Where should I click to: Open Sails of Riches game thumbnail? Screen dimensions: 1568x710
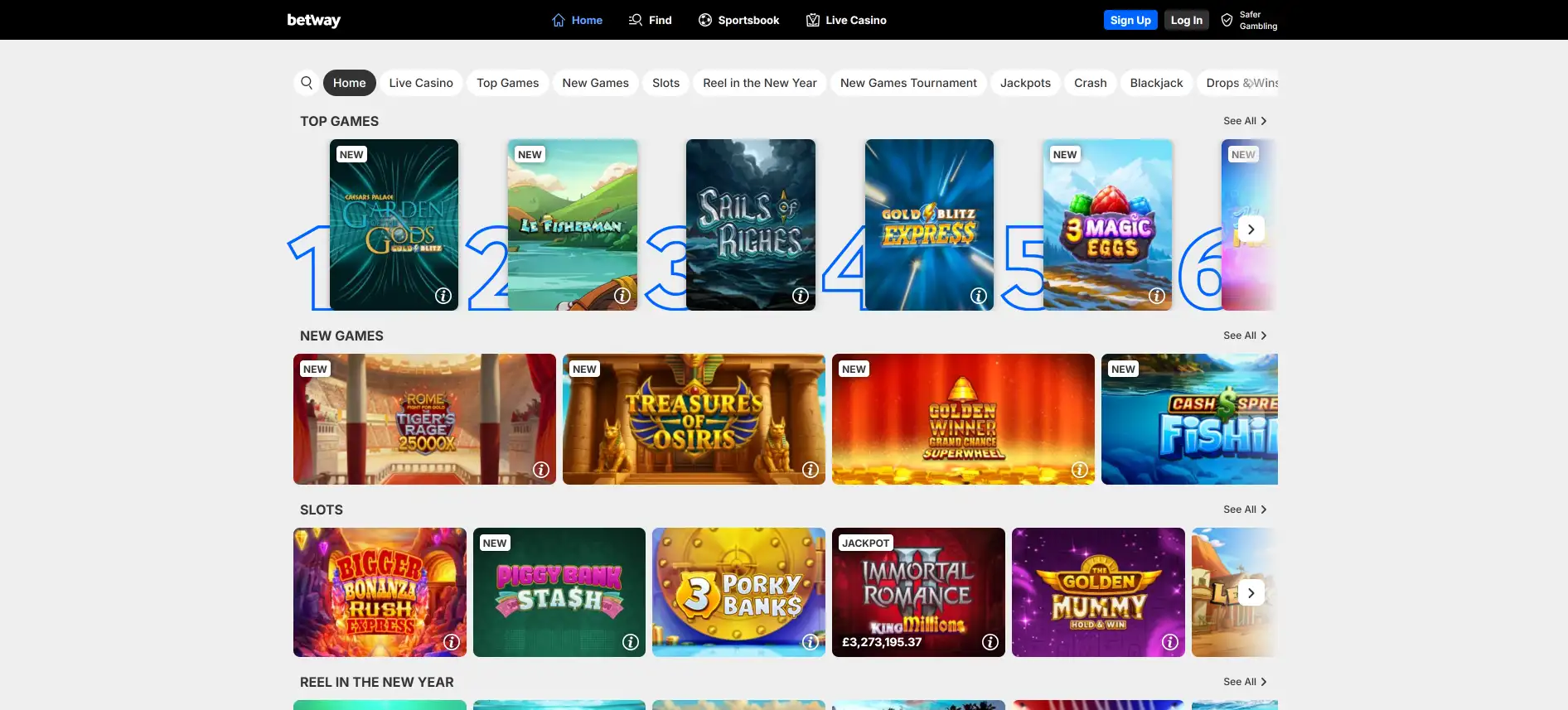(751, 225)
